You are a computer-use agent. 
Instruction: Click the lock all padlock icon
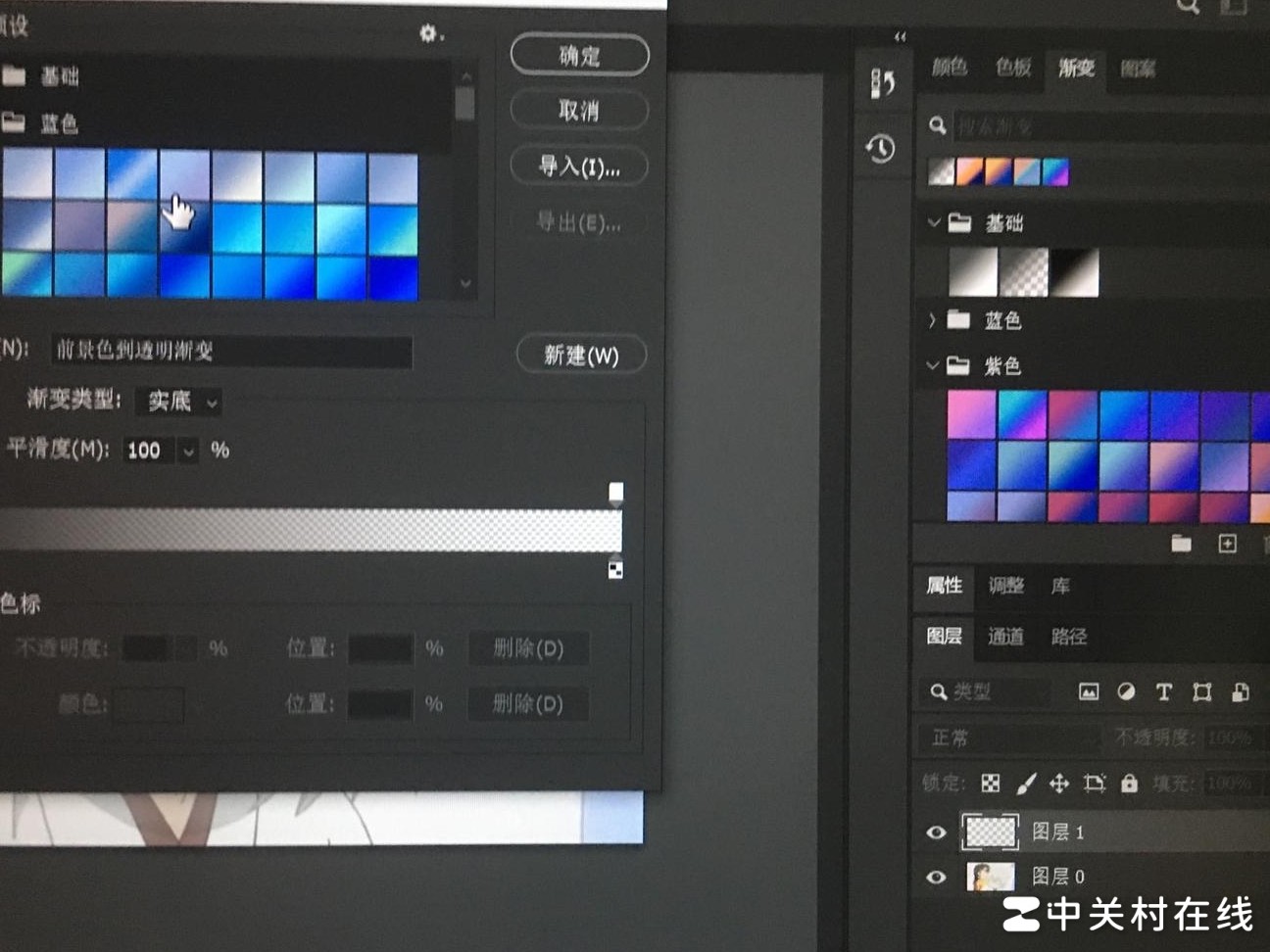click(x=1130, y=784)
